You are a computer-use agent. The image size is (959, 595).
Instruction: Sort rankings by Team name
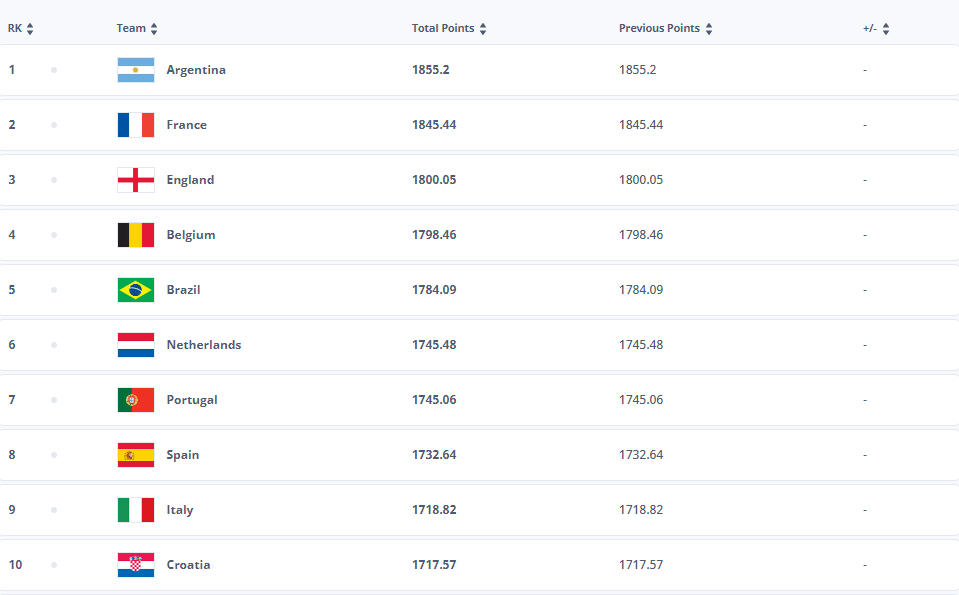137,29
